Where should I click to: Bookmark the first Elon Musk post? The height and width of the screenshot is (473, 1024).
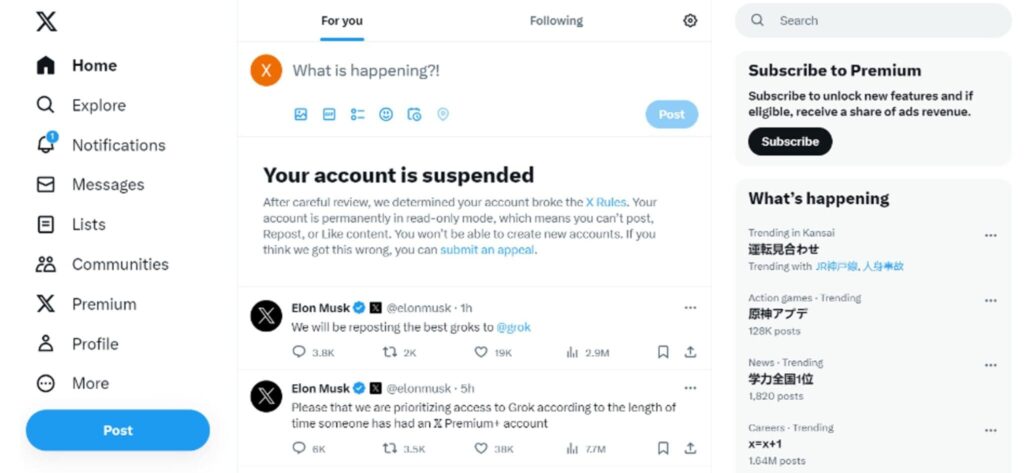663,352
